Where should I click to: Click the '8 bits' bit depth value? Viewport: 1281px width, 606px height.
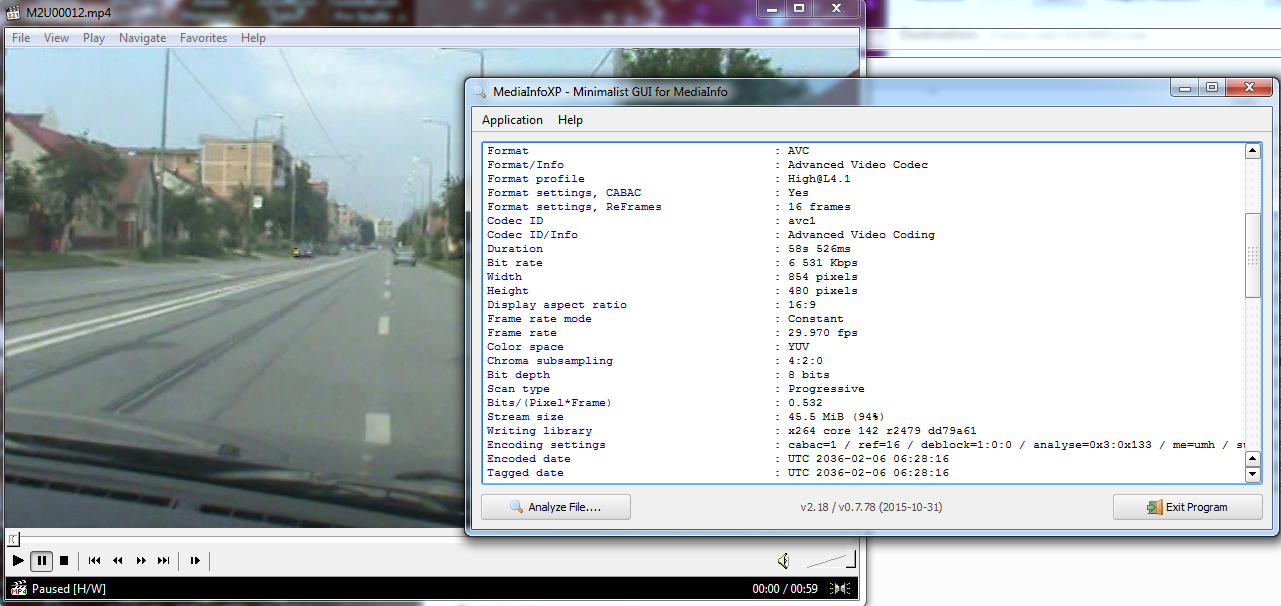(808, 375)
